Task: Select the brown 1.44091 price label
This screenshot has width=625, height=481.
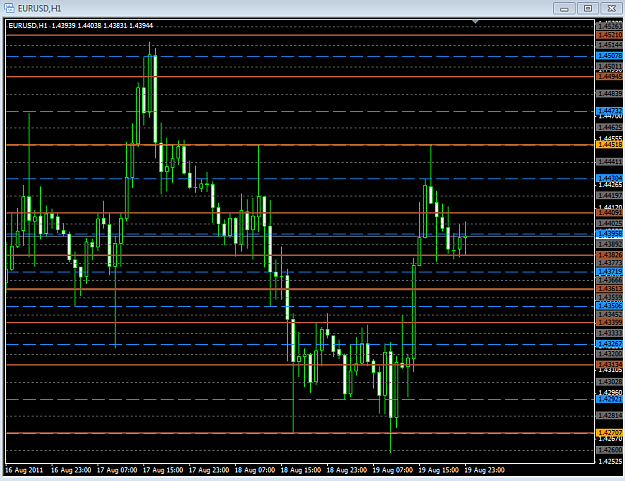Action: coord(610,213)
